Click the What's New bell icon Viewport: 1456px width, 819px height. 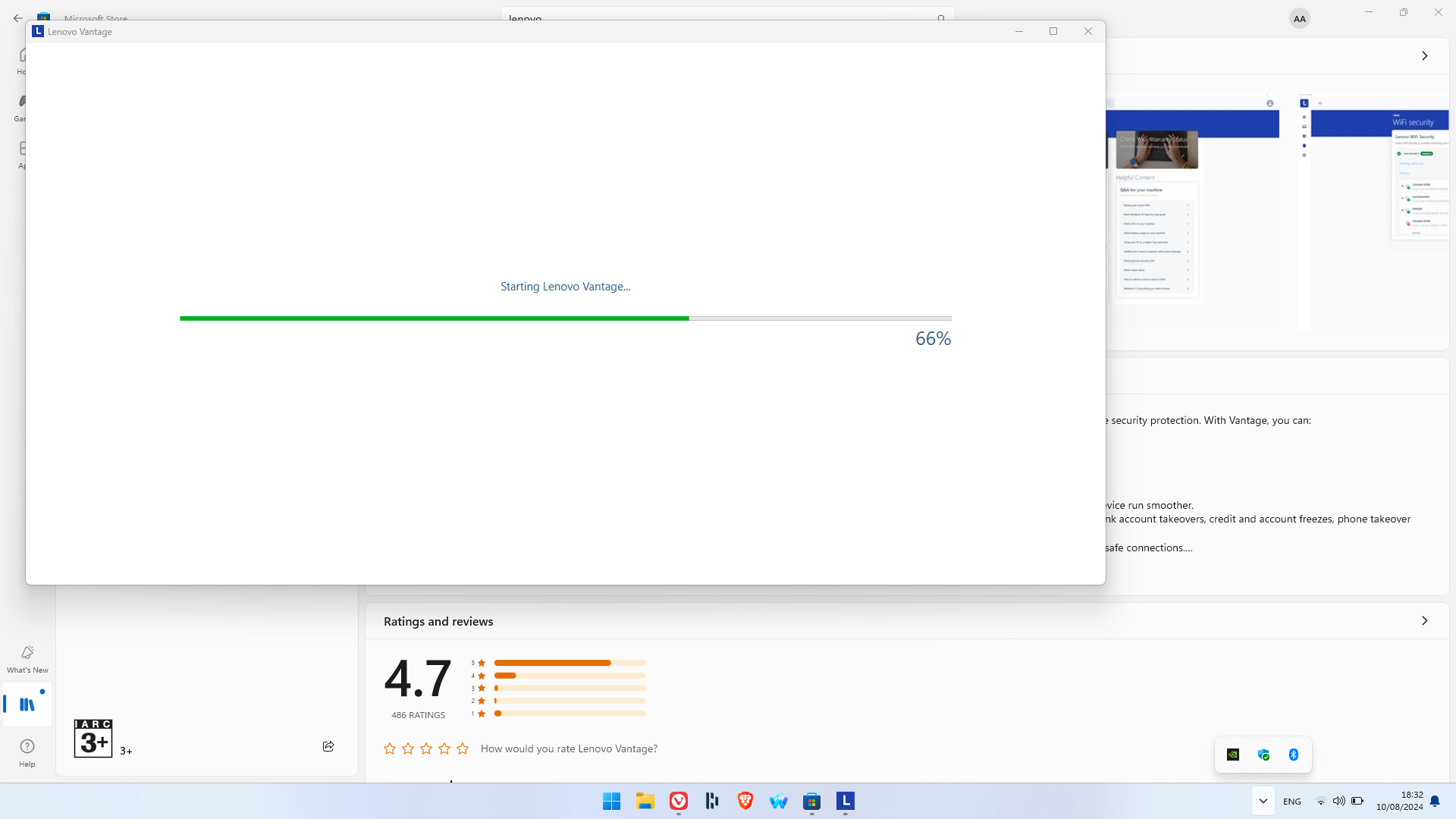tap(27, 653)
